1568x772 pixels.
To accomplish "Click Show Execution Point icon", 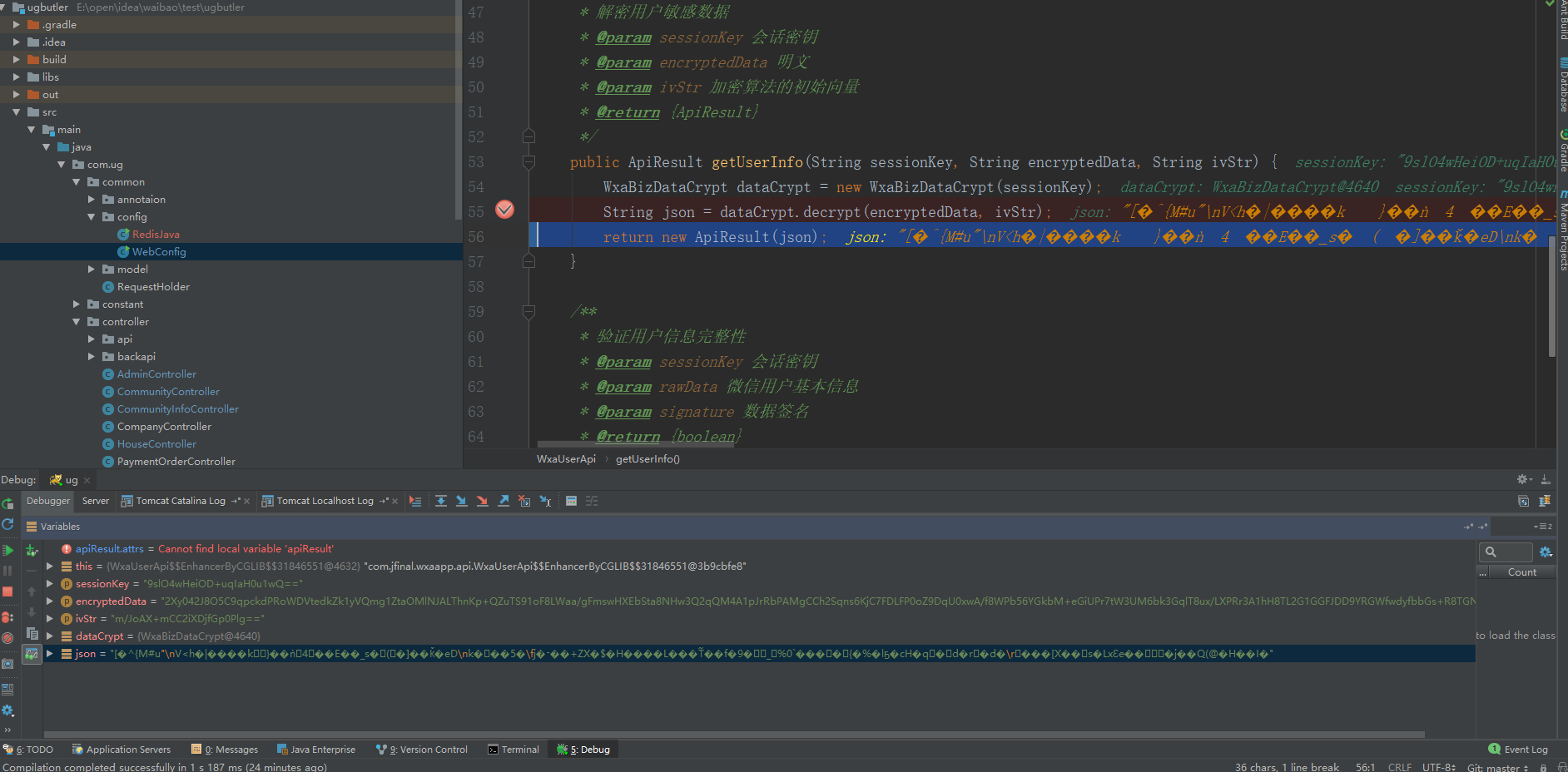I will coord(415,501).
